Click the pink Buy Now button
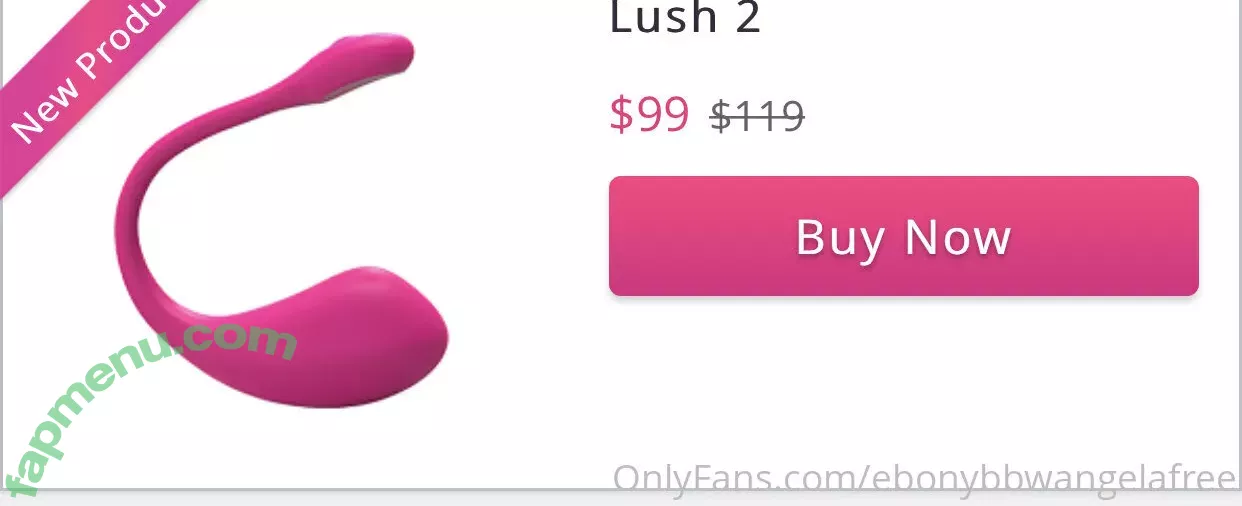Image resolution: width=1242 pixels, height=506 pixels. pyautogui.click(x=903, y=236)
